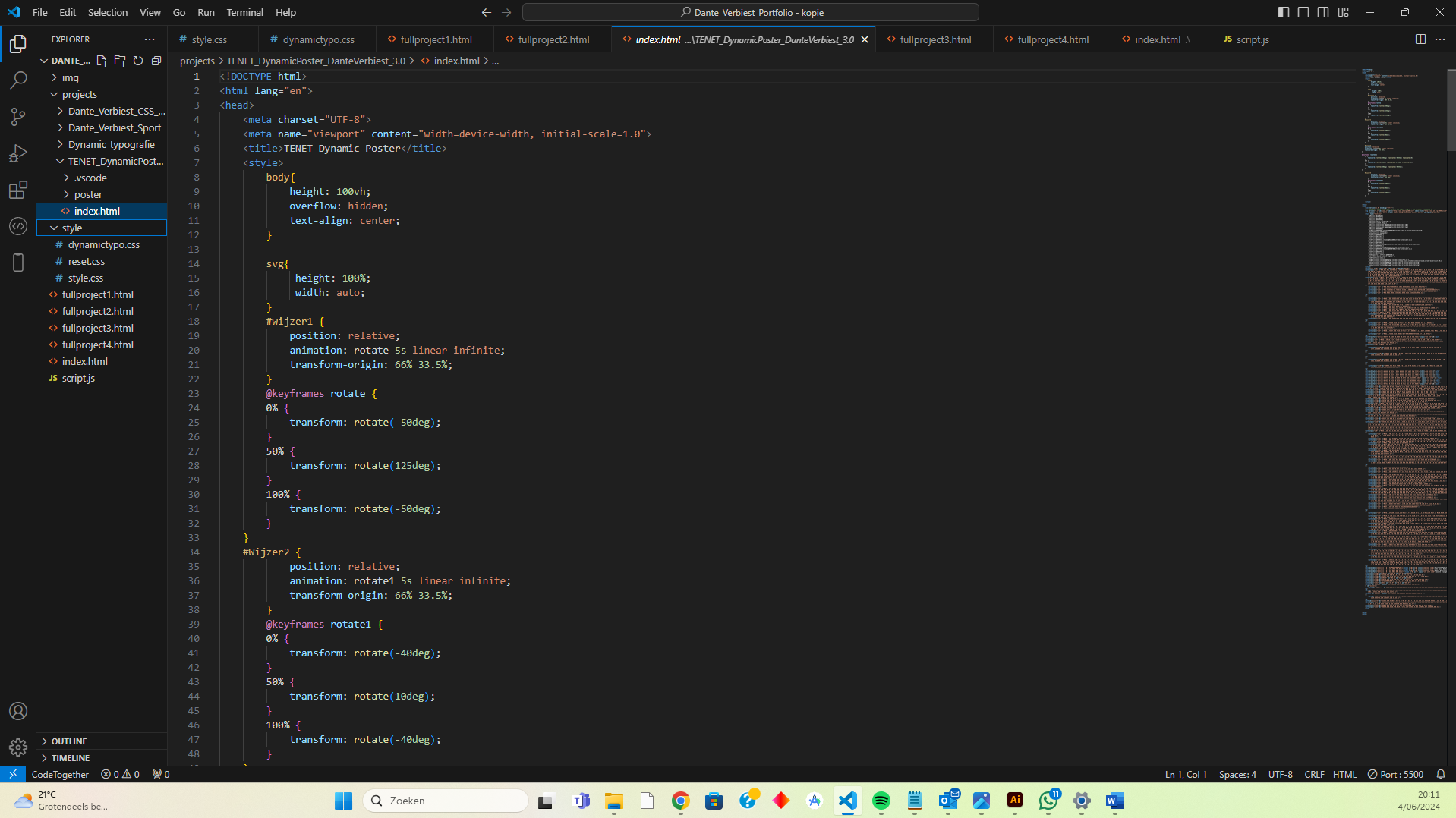Open Spotify from the taskbar
This screenshot has height=818, width=1456.
coord(881,801)
